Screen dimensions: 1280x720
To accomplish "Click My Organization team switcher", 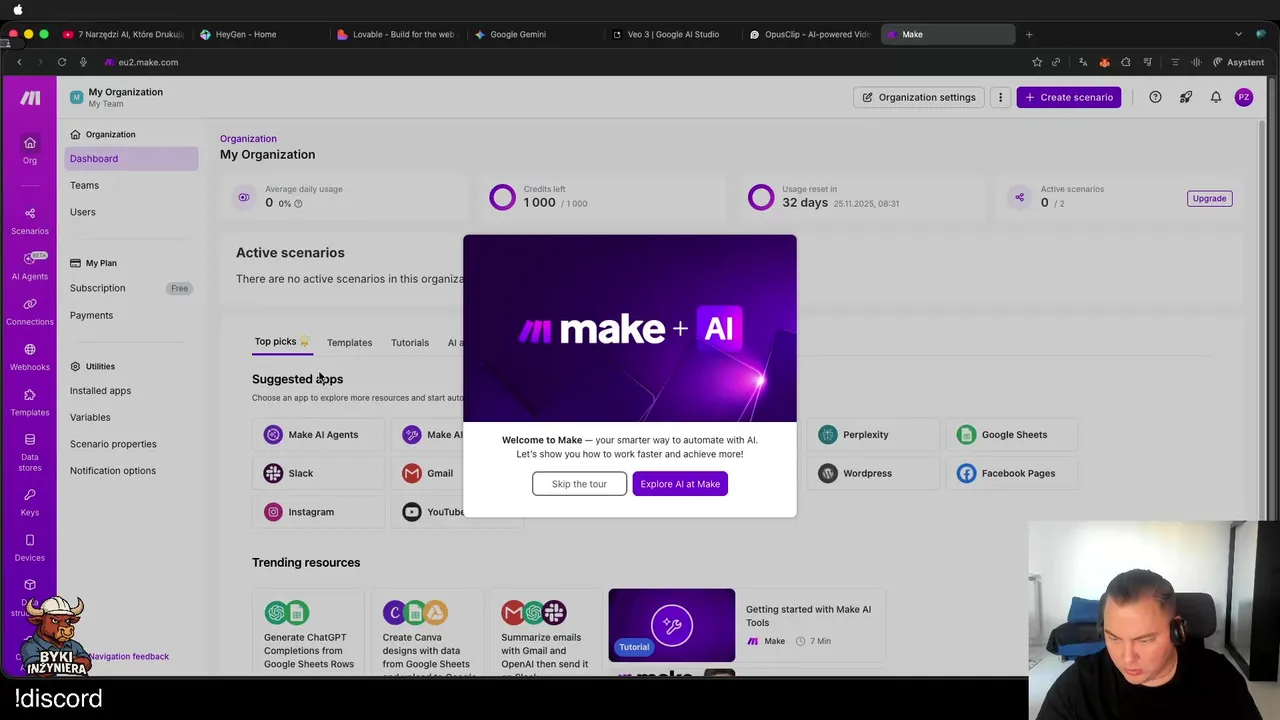I will tap(116, 97).
